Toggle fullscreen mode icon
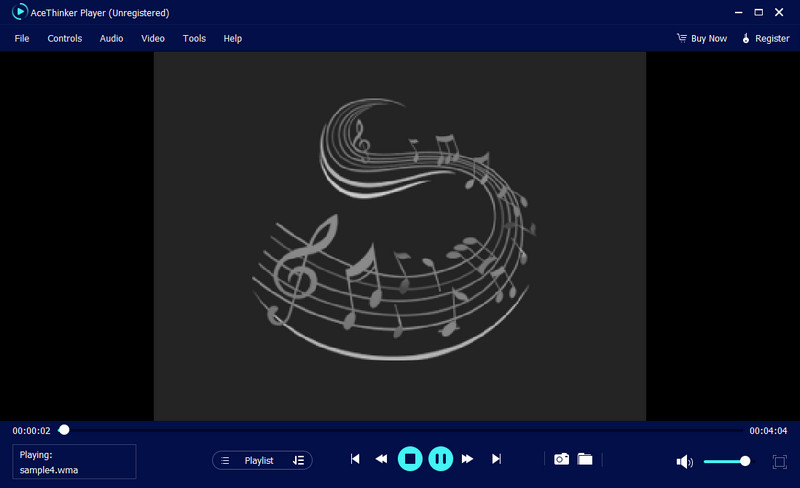Image resolution: width=800 pixels, height=488 pixels. (780, 461)
